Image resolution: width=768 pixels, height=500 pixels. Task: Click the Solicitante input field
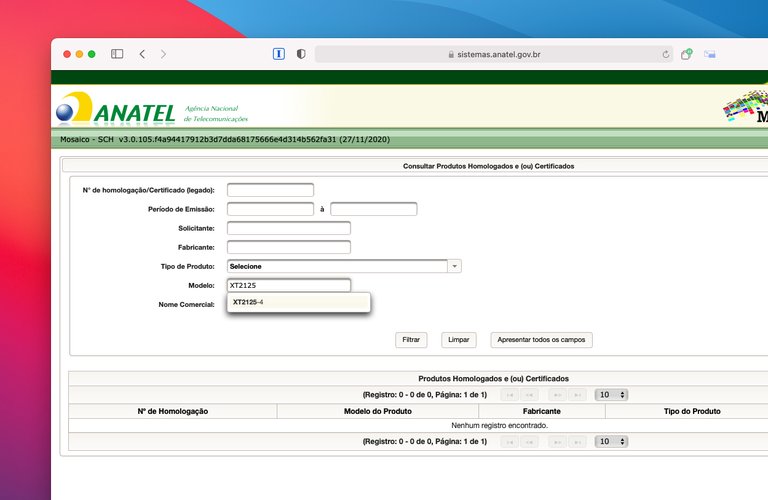point(289,228)
